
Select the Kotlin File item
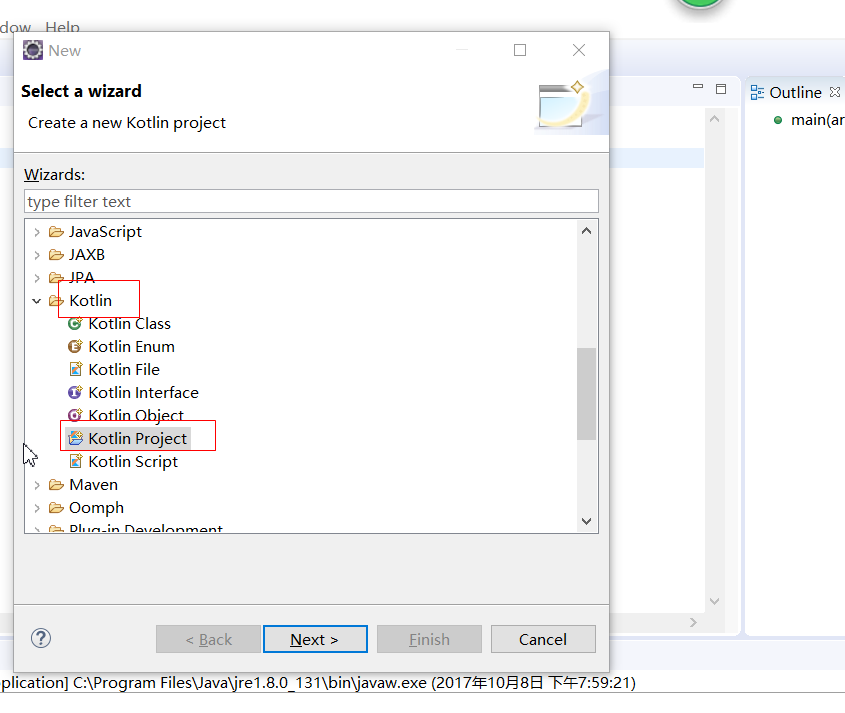124,369
